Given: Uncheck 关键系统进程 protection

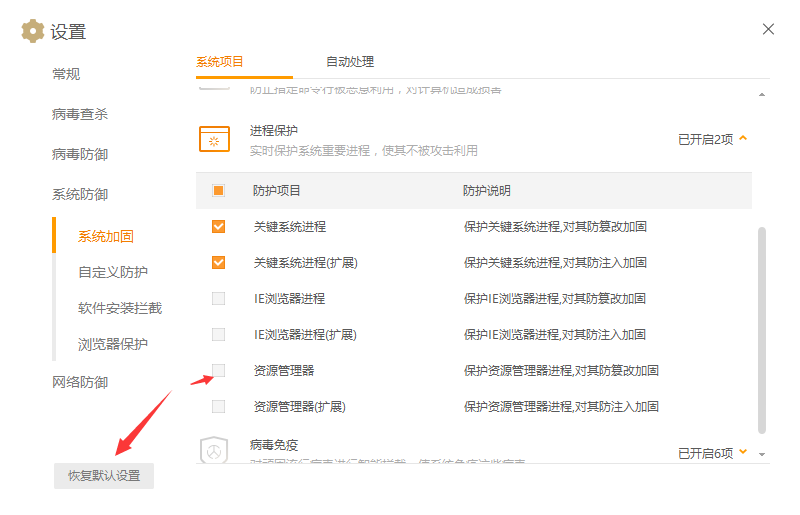Looking at the screenshot, I should click(x=218, y=226).
